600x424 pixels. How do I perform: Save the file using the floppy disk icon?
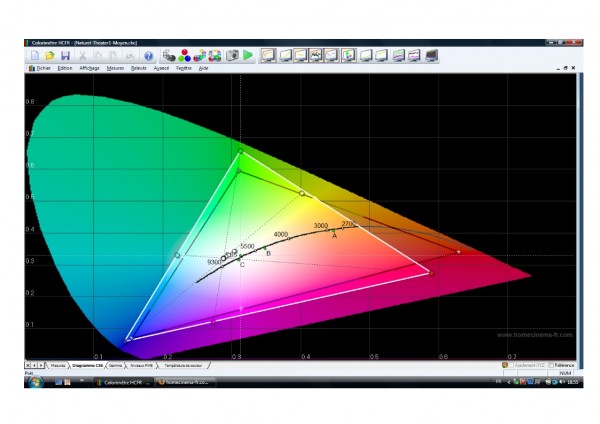65,56
